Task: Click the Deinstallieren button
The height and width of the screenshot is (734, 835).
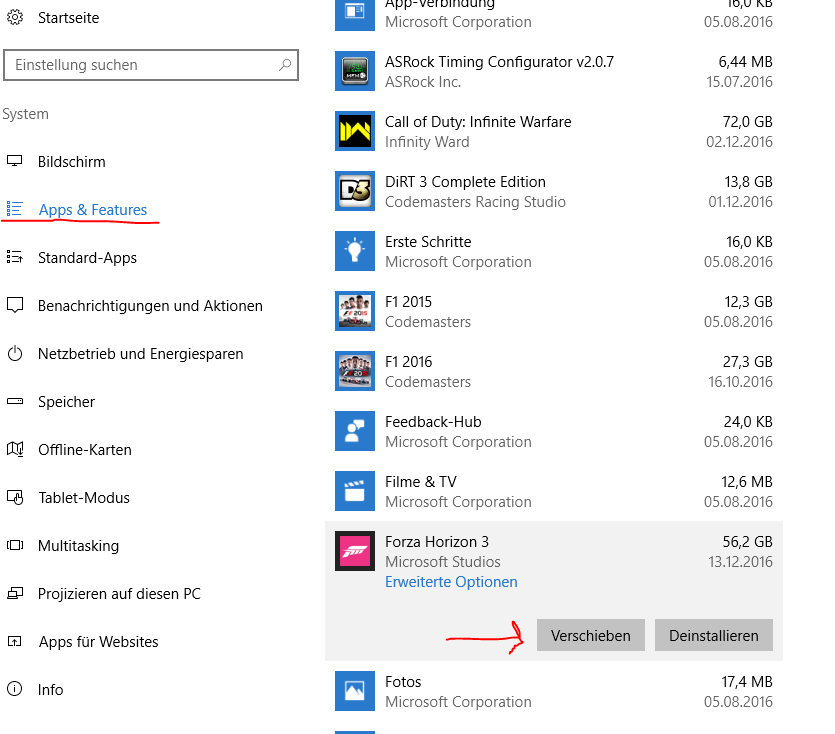Action: pos(714,635)
